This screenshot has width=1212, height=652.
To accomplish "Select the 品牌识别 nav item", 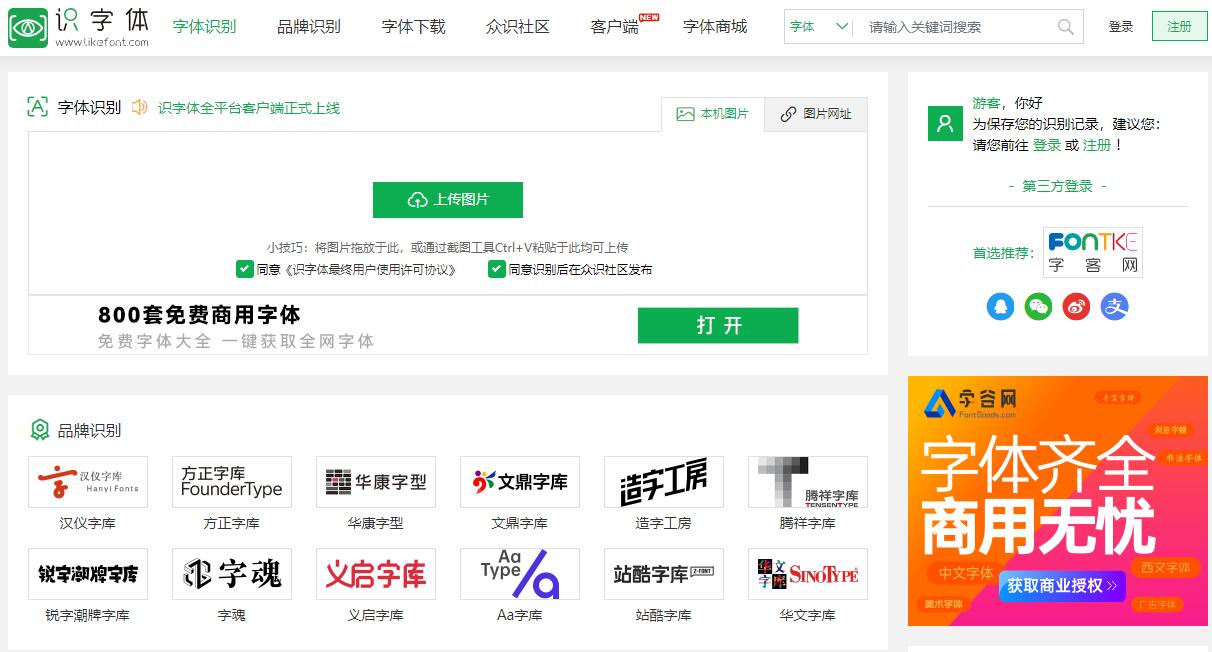I will [309, 27].
